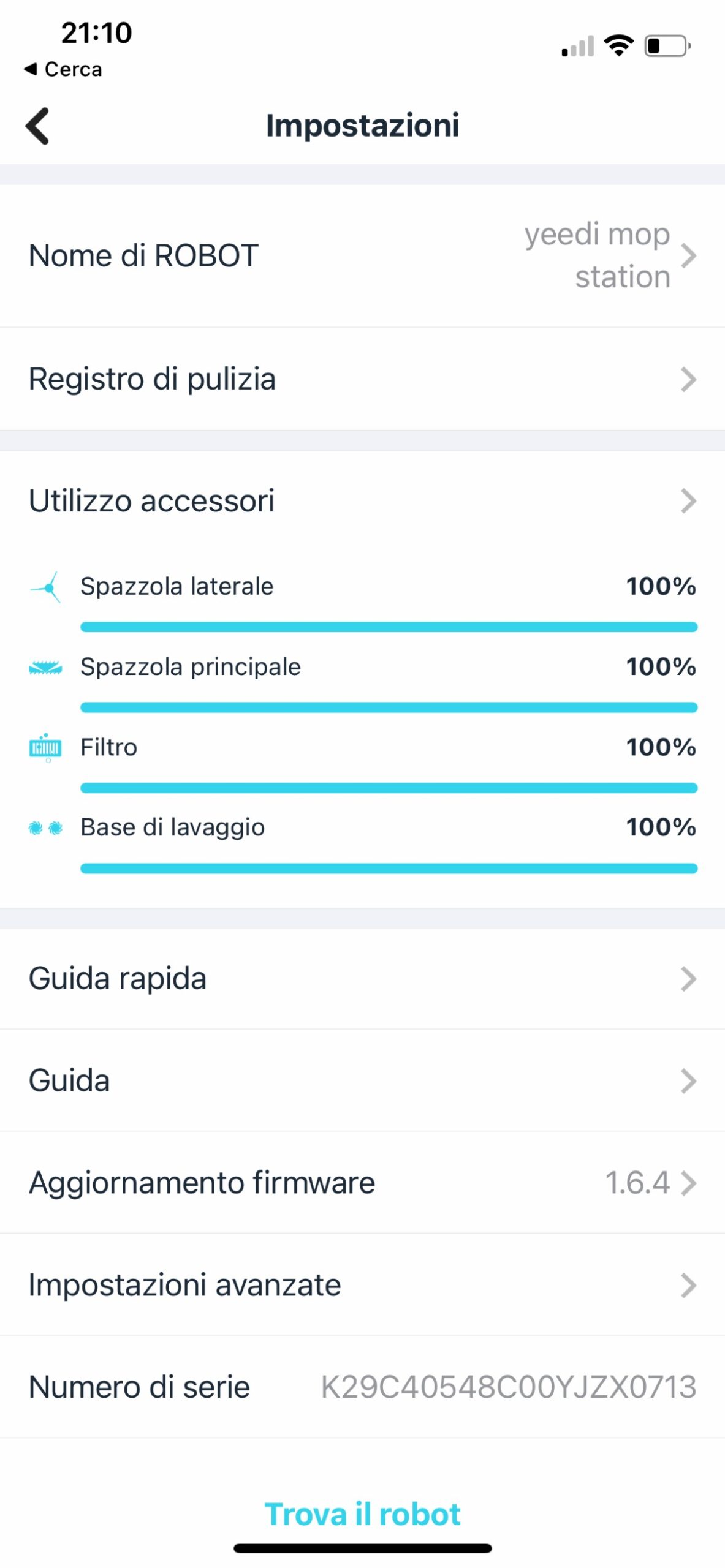Viewport: 725px width, 1568px height.
Task: Tap the main brush icon
Action: click(45, 667)
